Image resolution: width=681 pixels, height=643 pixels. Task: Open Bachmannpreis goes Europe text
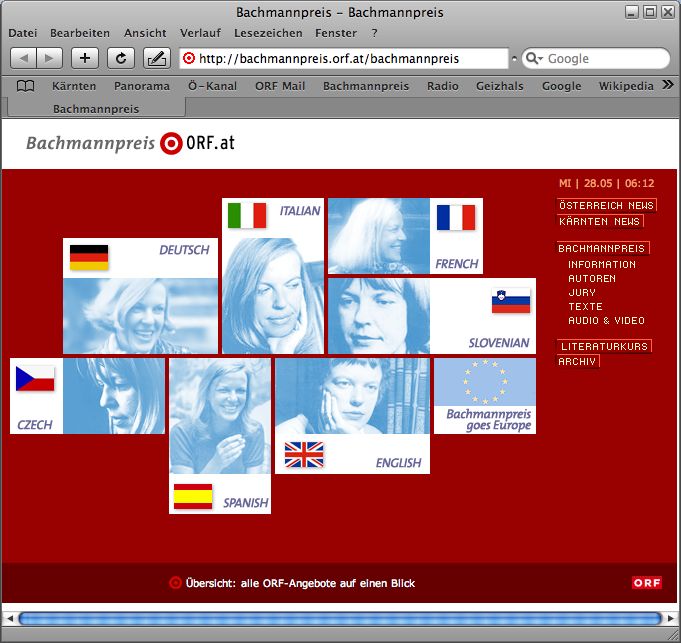489,419
